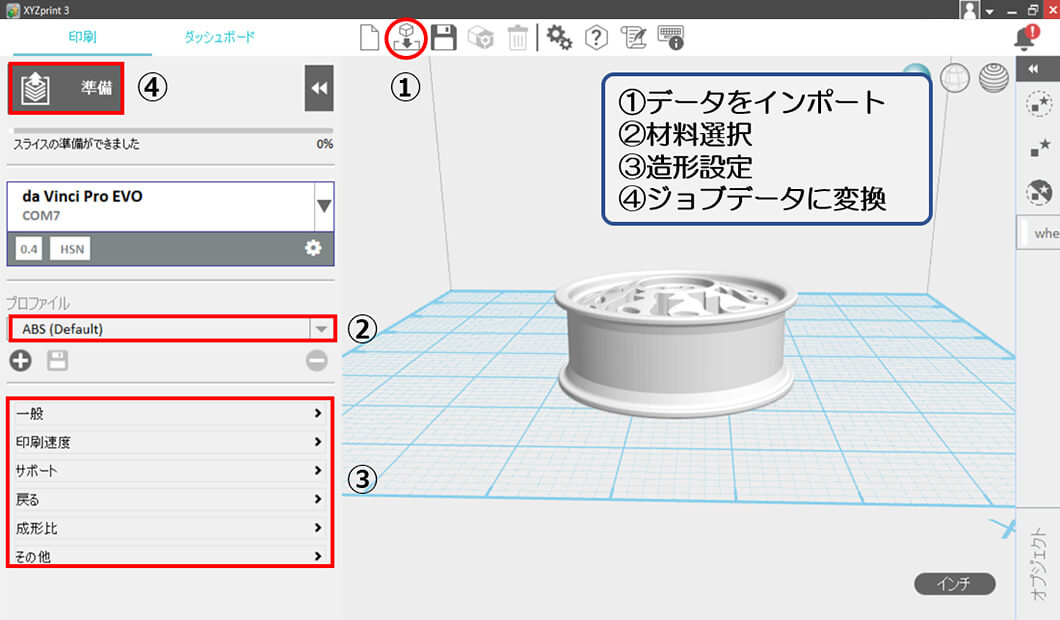This screenshot has width=1060, height=620.
Task: Open notifications via the bell icon
Action: coord(1026,38)
